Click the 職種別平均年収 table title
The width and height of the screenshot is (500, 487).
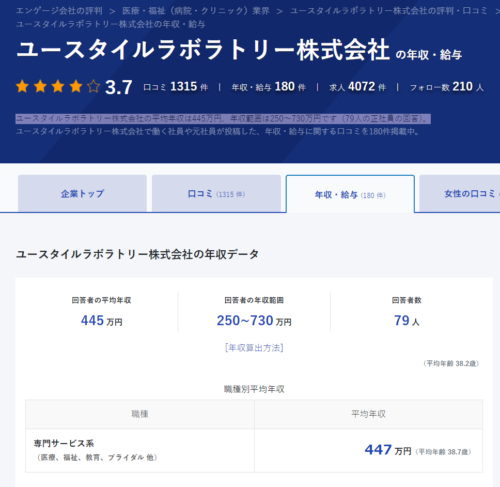pyautogui.click(x=254, y=389)
